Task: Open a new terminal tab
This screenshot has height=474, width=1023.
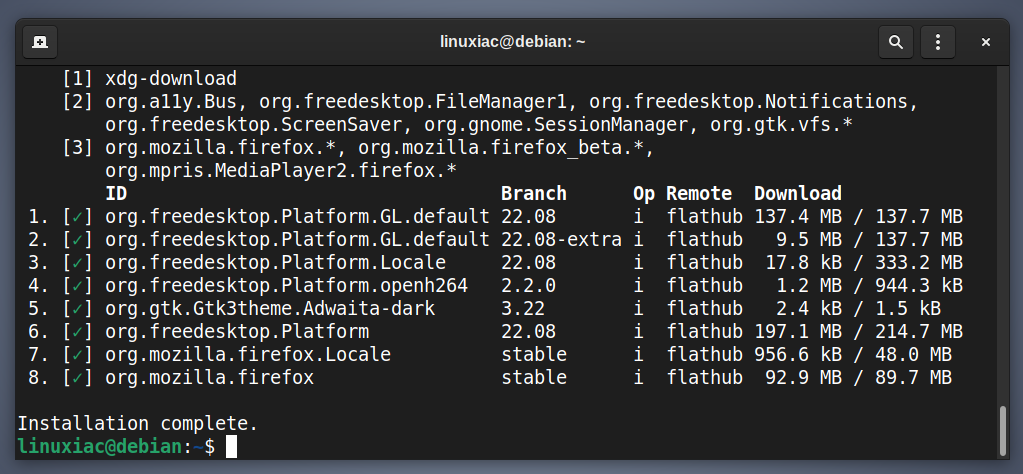Action: click(40, 42)
